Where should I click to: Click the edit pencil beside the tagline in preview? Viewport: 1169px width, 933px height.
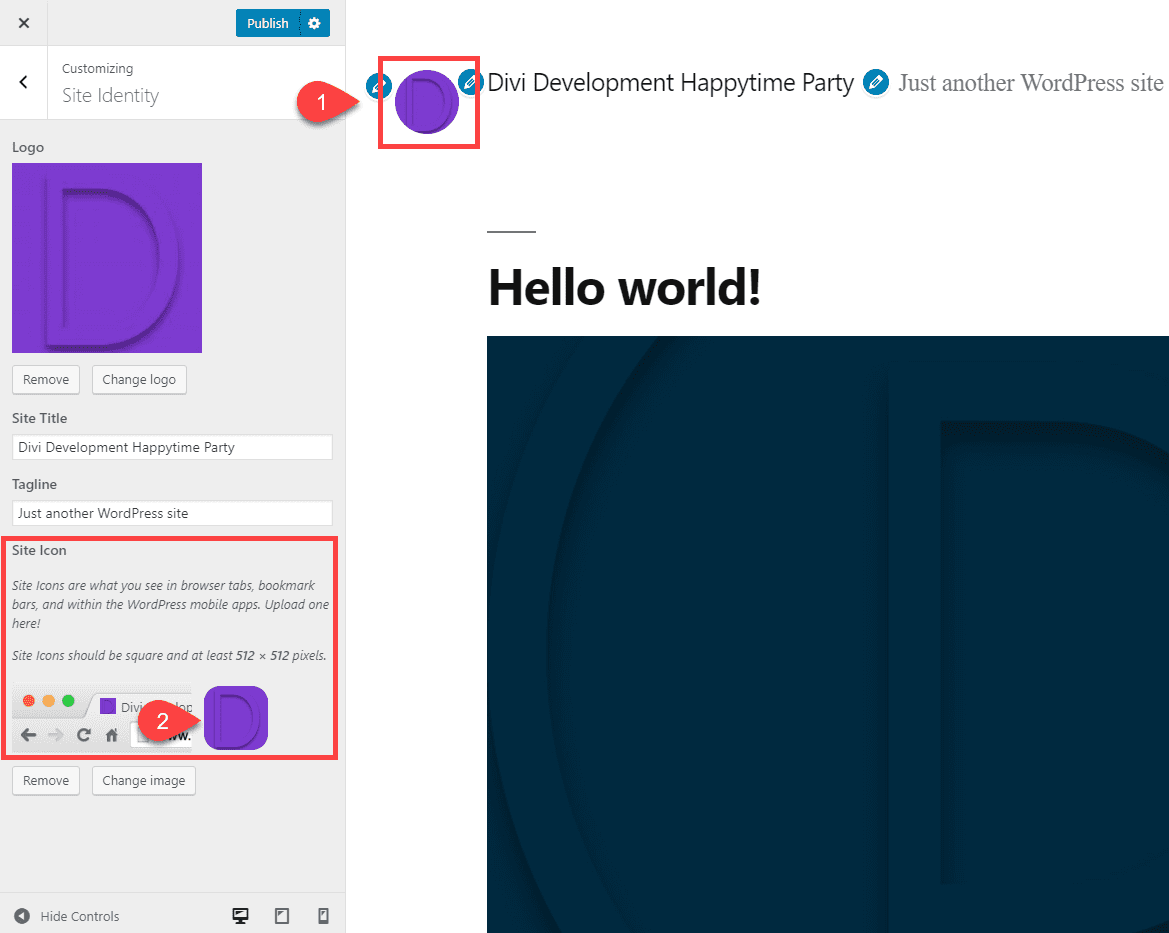pyautogui.click(x=877, y=84)
